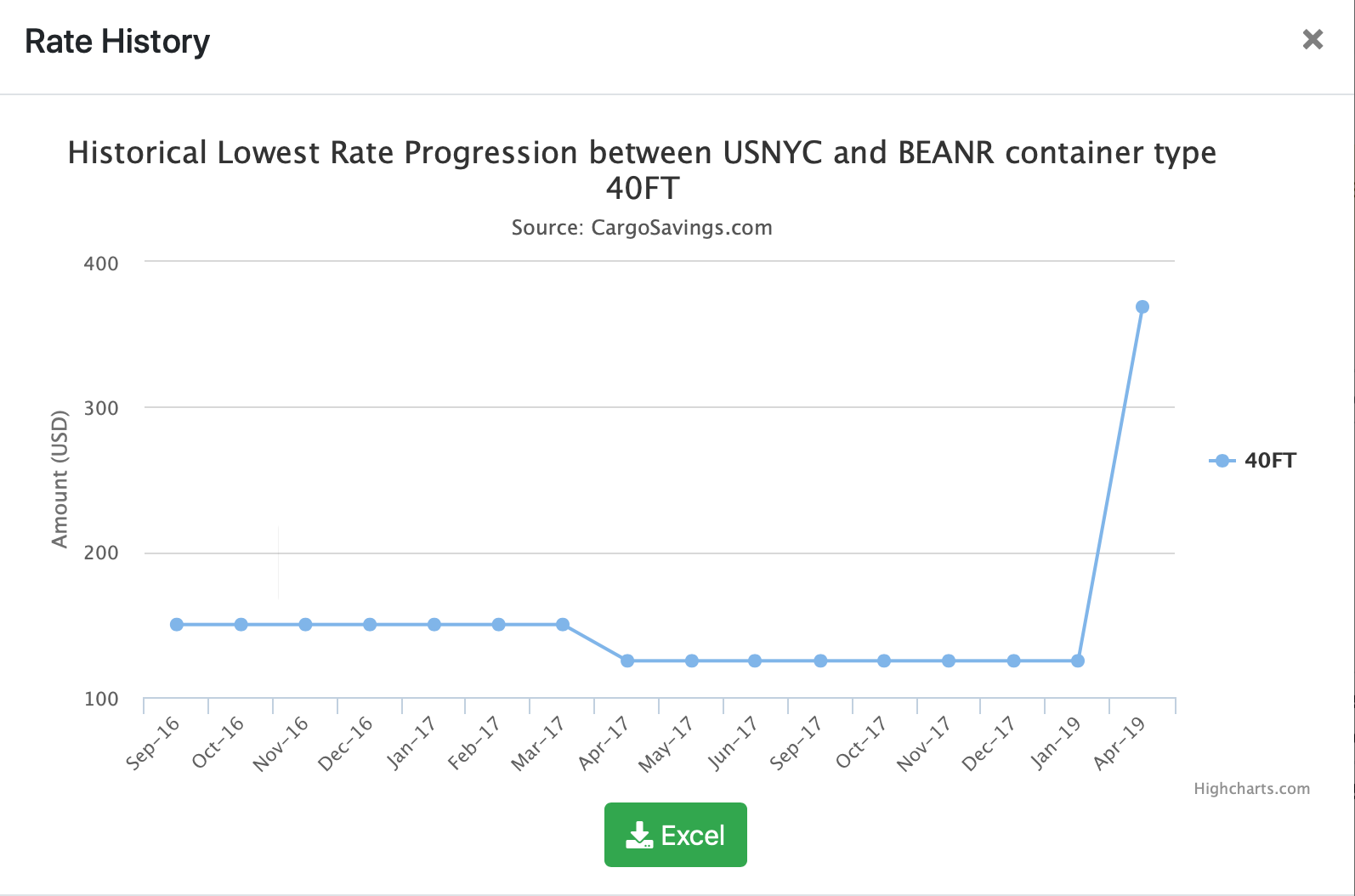Click the Dec-17 data point marker

(1013, 661)
